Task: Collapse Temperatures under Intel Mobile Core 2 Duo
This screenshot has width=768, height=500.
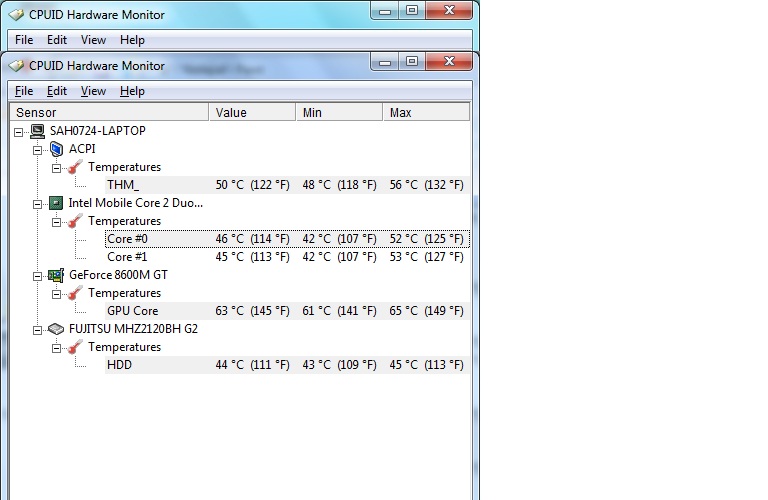Action: 56,222
